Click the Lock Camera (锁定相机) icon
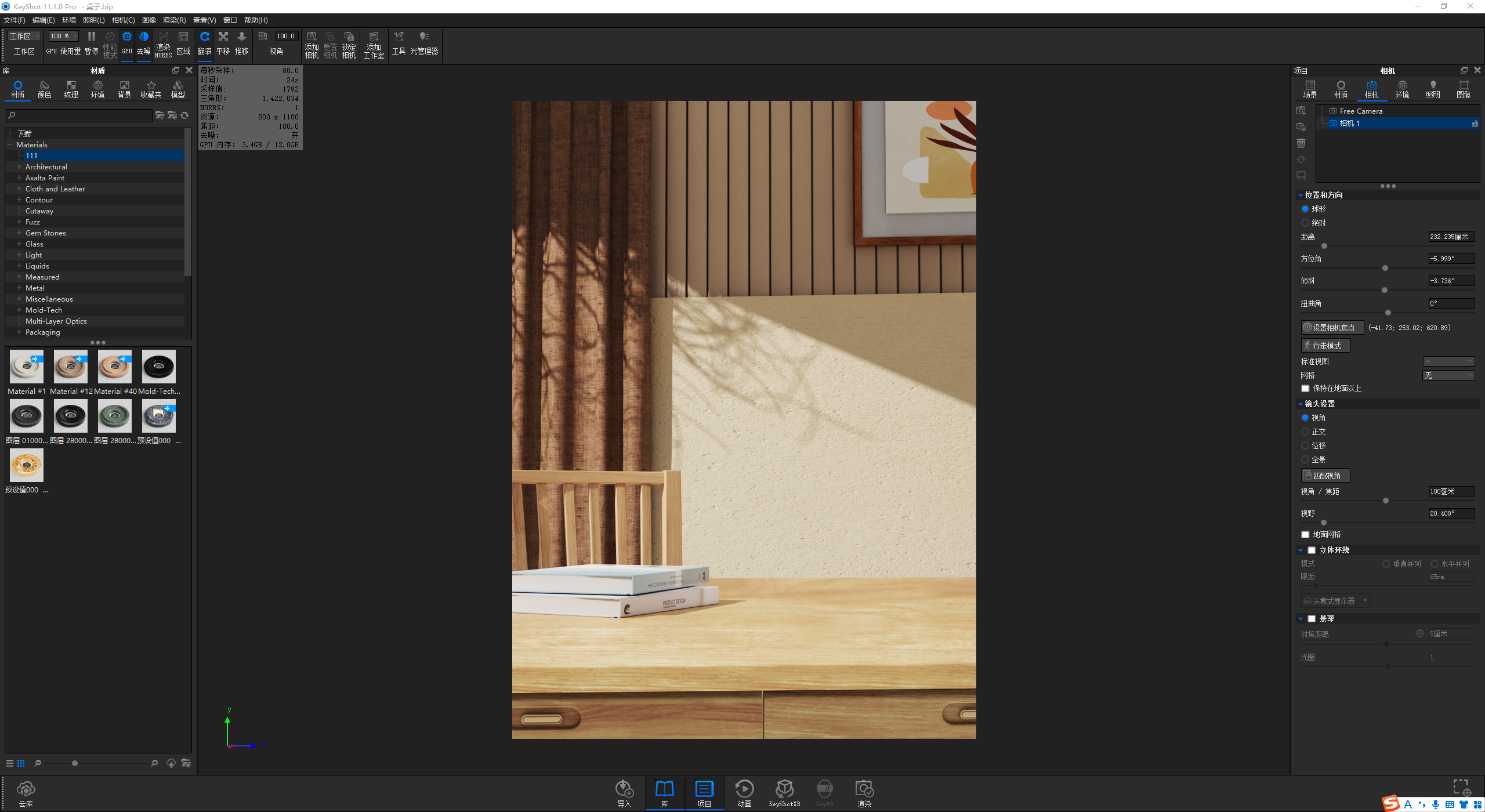 click(x=349, y=45)
